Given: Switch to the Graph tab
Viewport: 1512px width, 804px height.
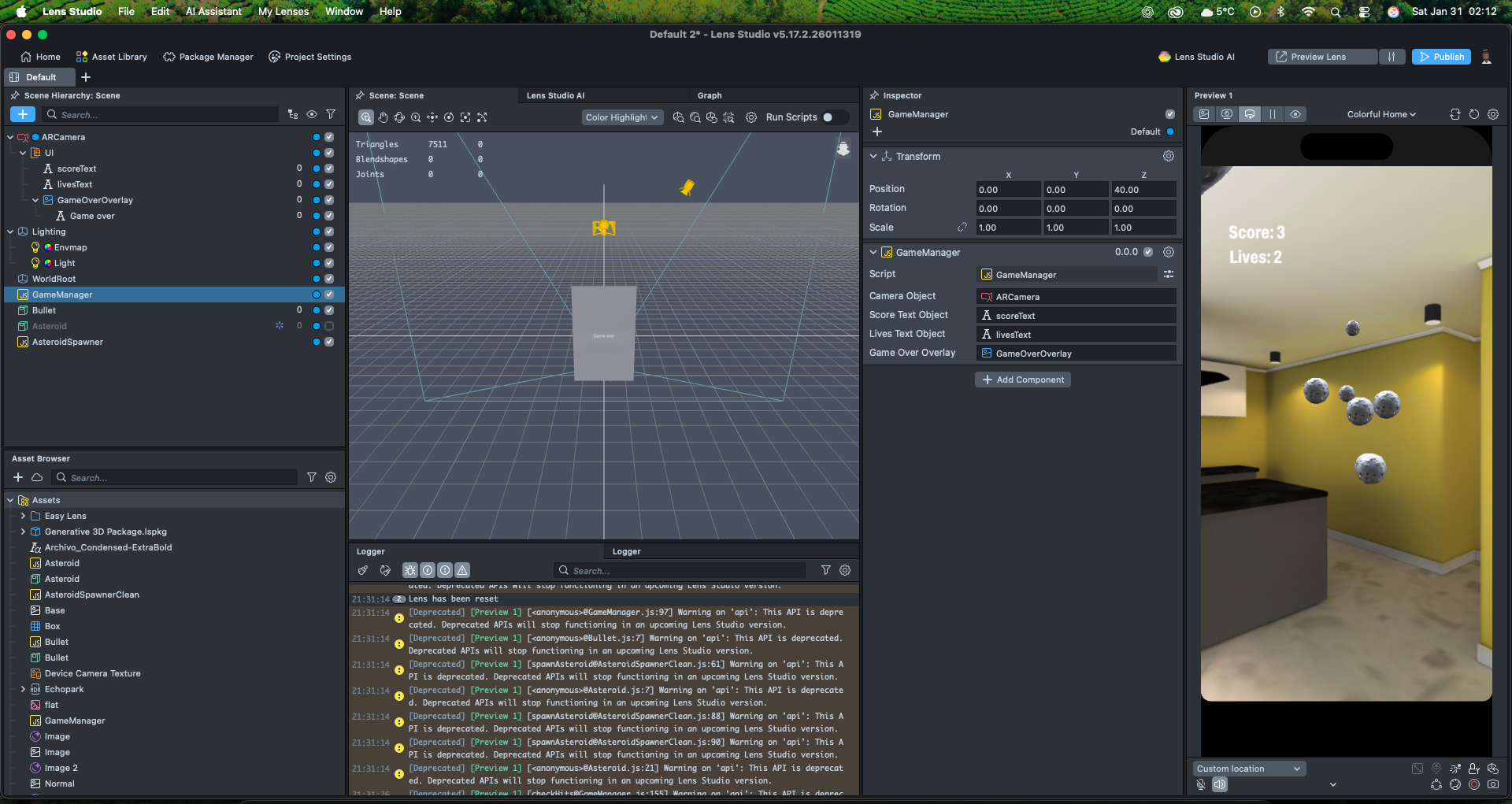Looking at the screenshot, I should pos(710,95).
